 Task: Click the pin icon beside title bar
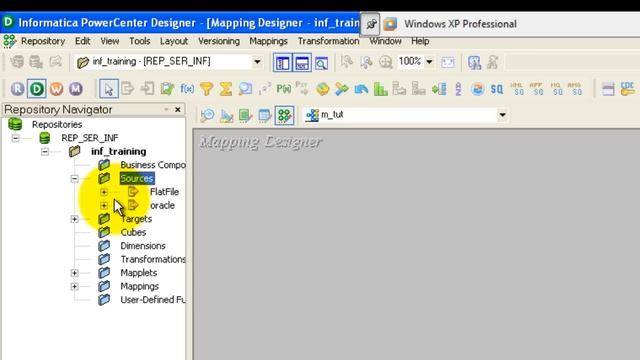371,24
